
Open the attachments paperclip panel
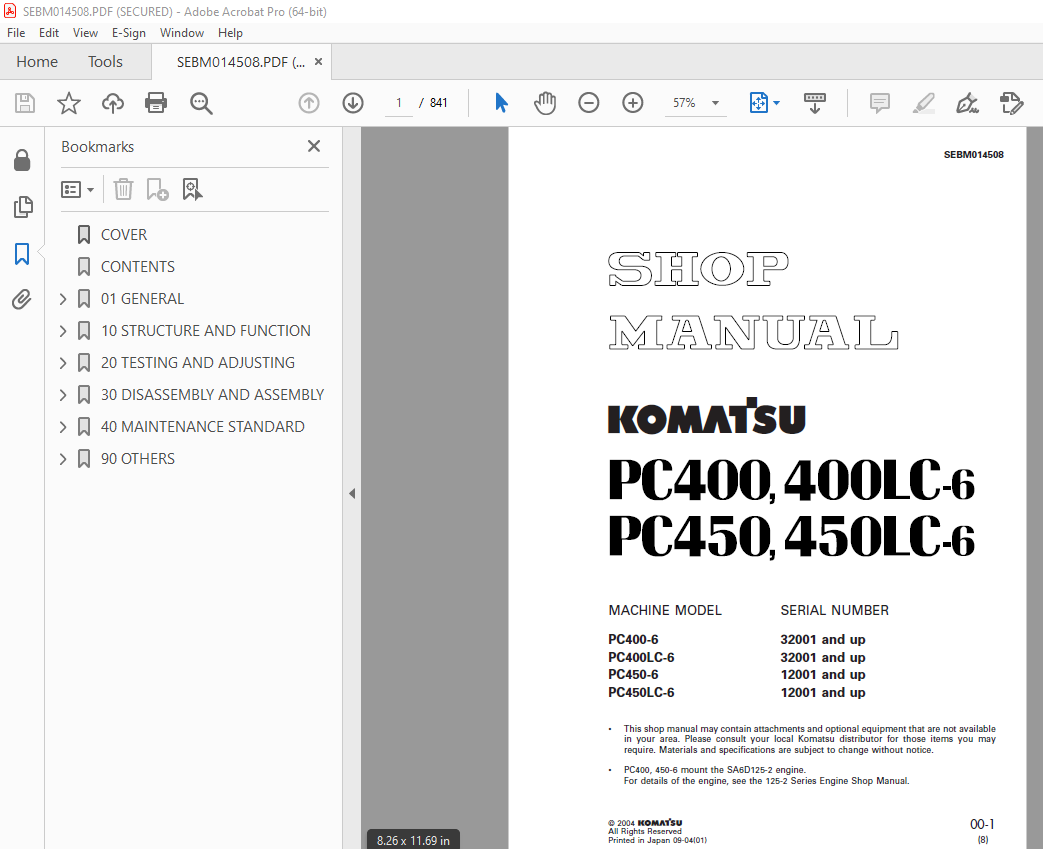pyautogui.click(x=22, y=300)
